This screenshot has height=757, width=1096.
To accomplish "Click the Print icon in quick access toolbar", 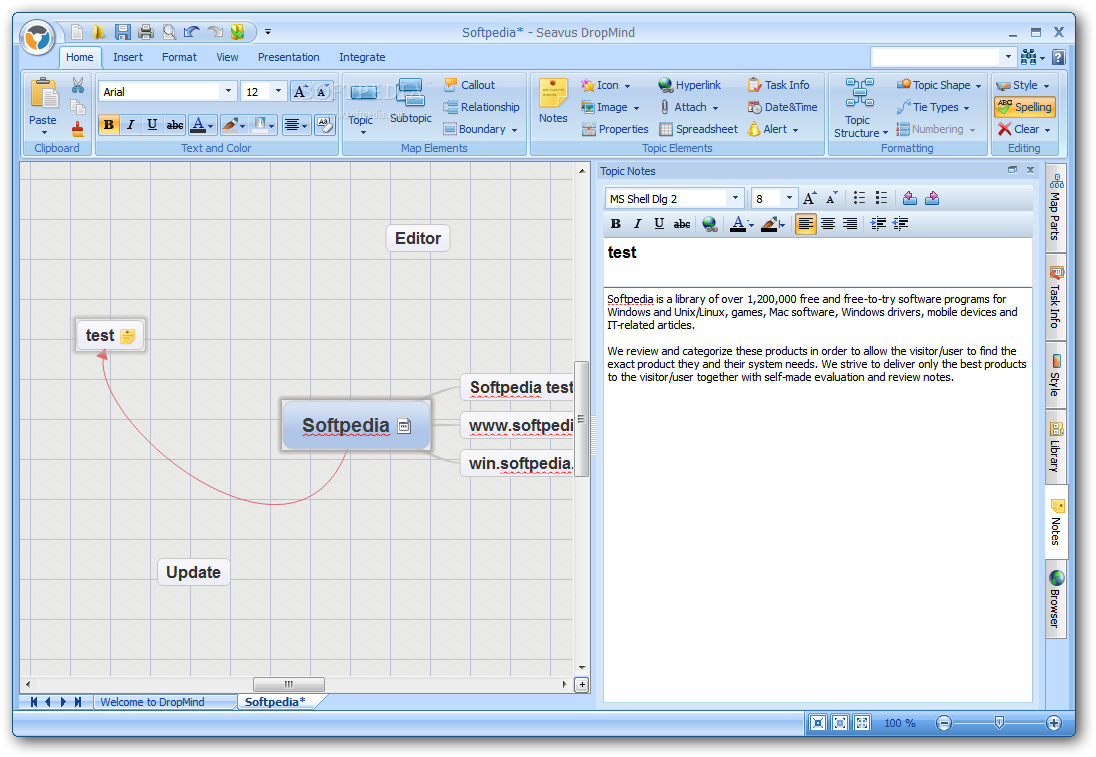I will [145, 31].
